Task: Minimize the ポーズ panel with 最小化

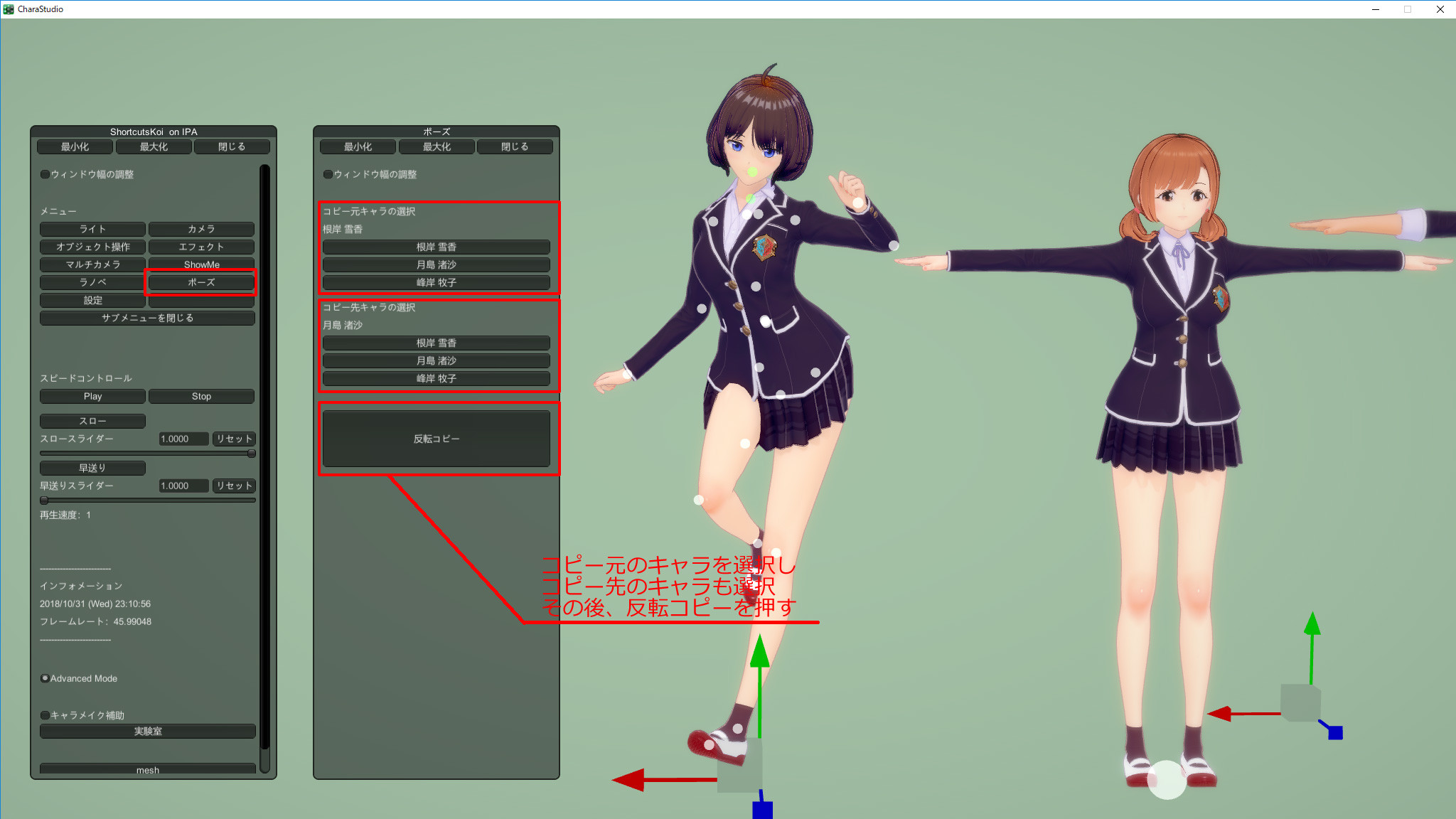Action: point(358,146)
